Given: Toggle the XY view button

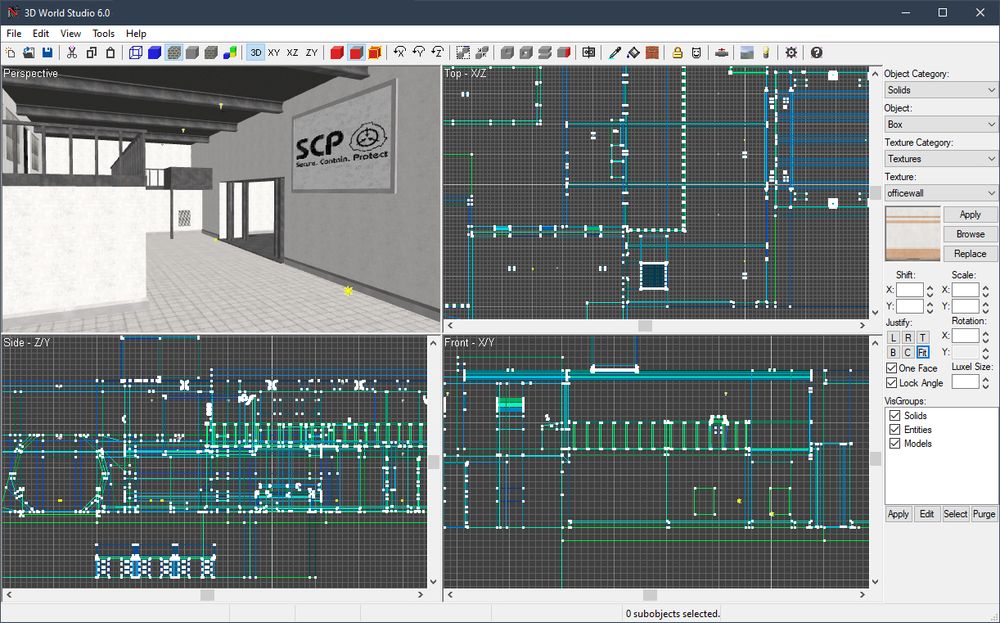Looking at the screenshot, I should coord(274,52).
